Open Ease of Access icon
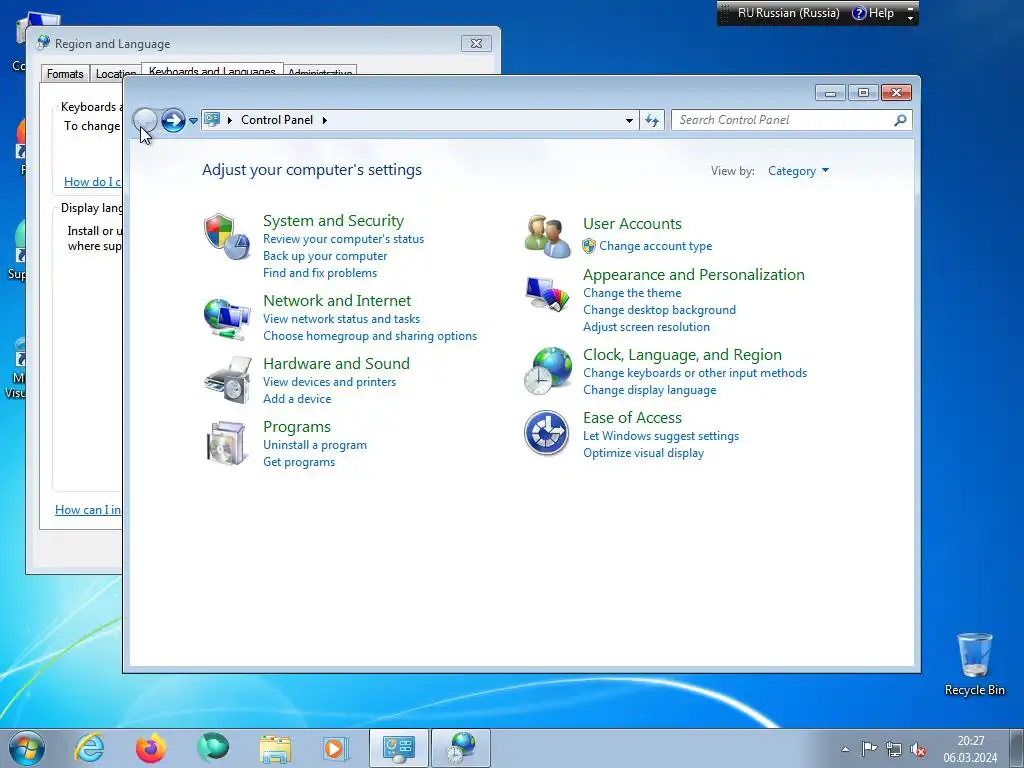1024x768 pixels. tap(547, 433)
